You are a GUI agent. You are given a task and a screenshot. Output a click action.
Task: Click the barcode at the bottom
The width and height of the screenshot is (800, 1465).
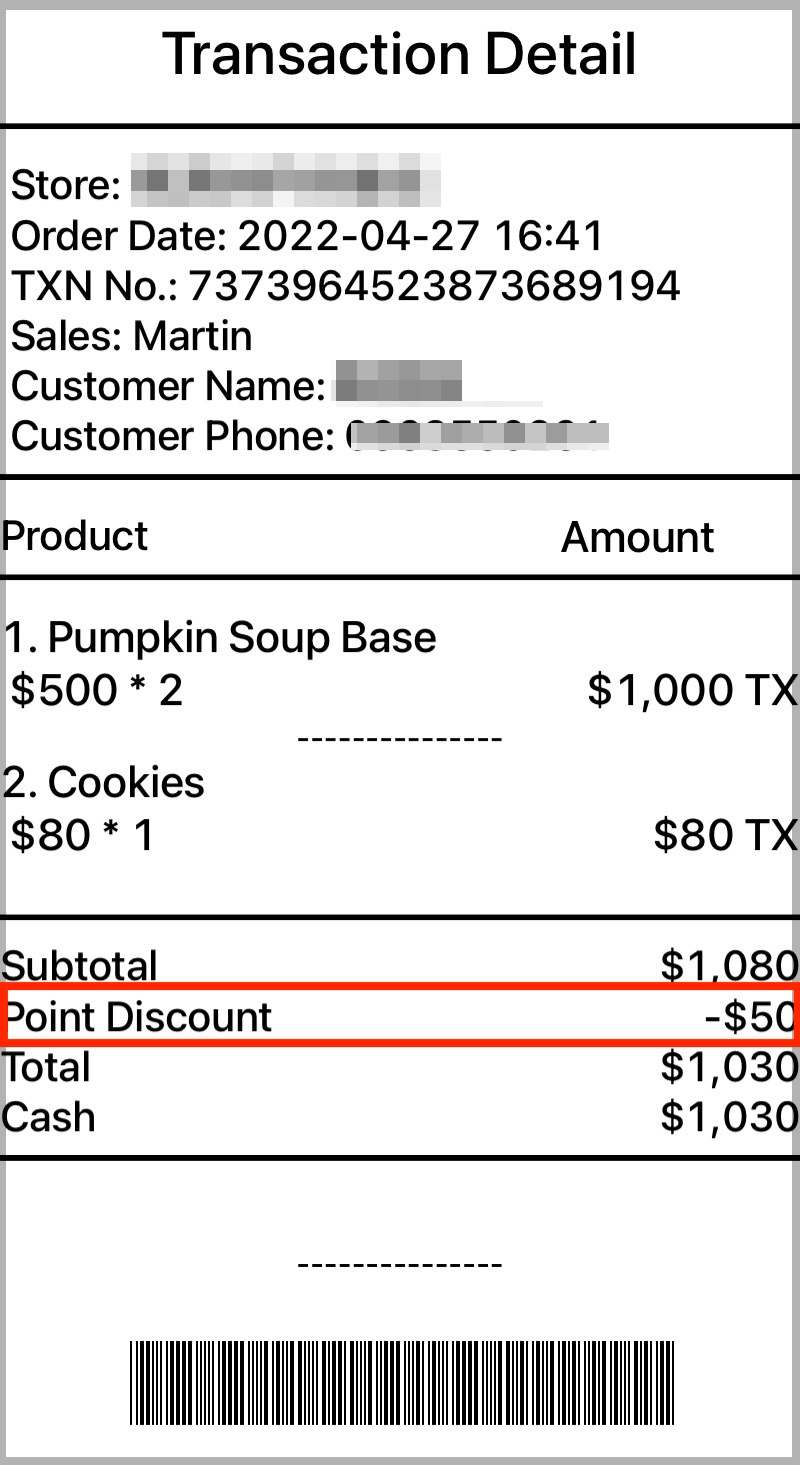(x=402, y=1384)
